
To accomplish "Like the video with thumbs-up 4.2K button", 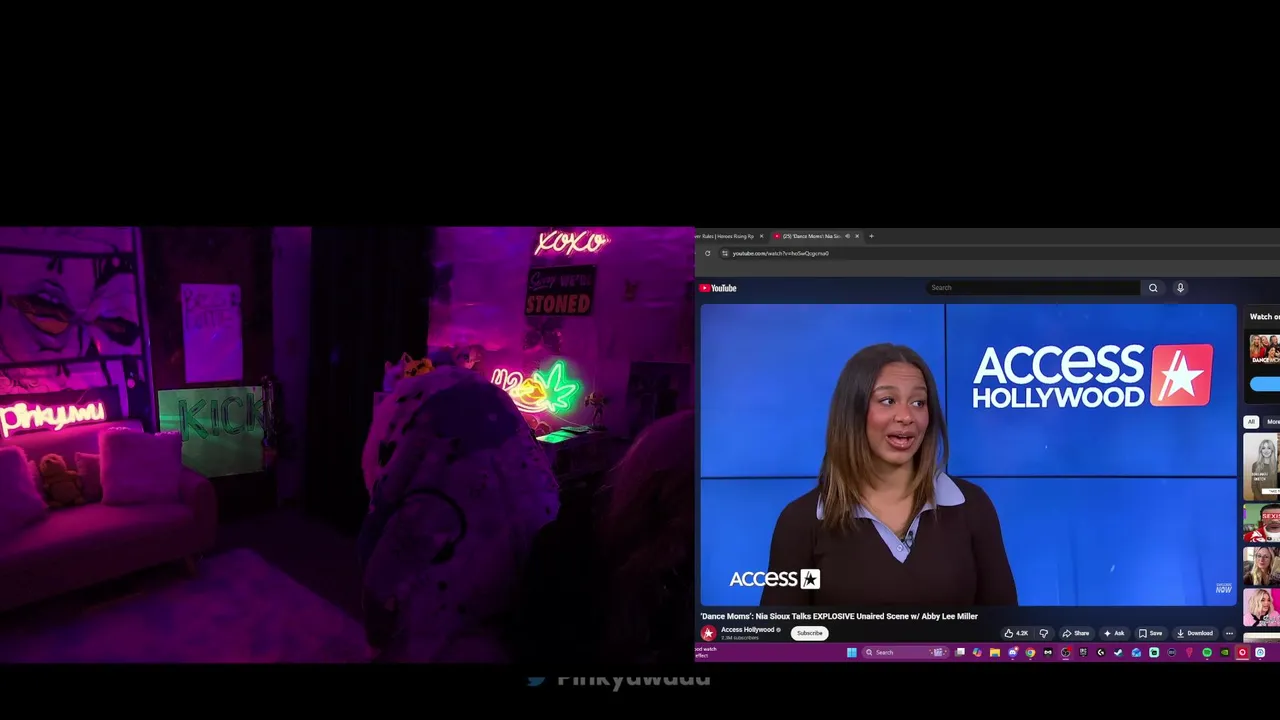I will click(1016, 633).
